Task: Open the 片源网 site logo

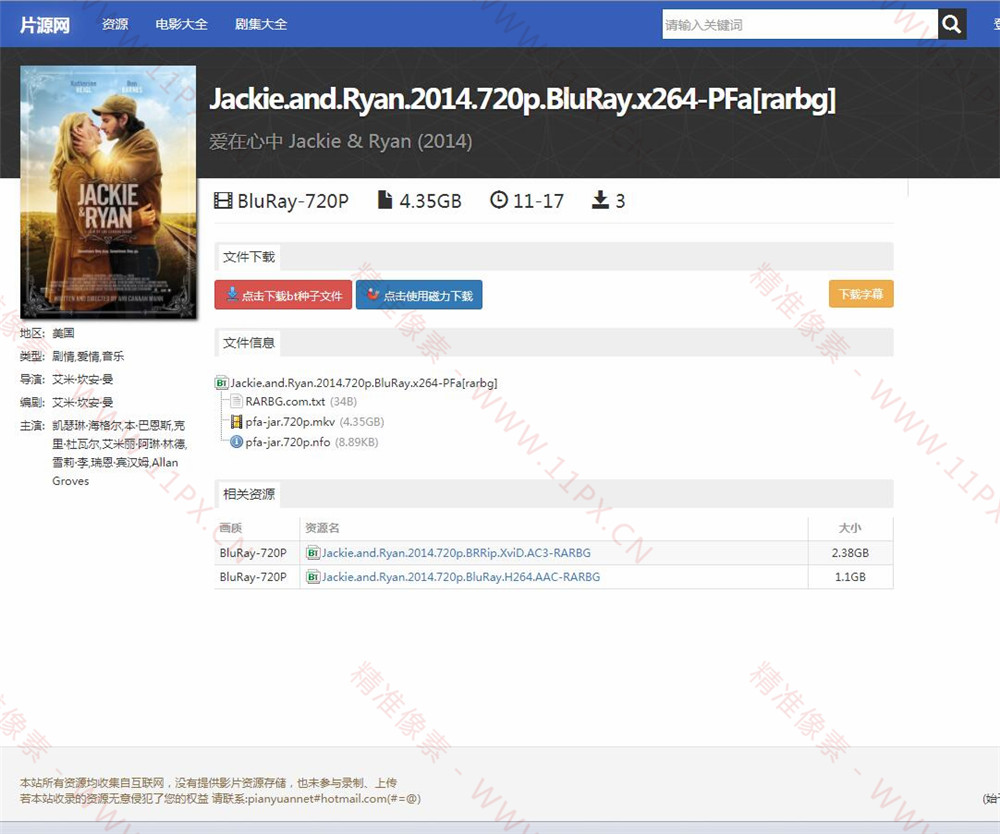Action: [45, 25]
